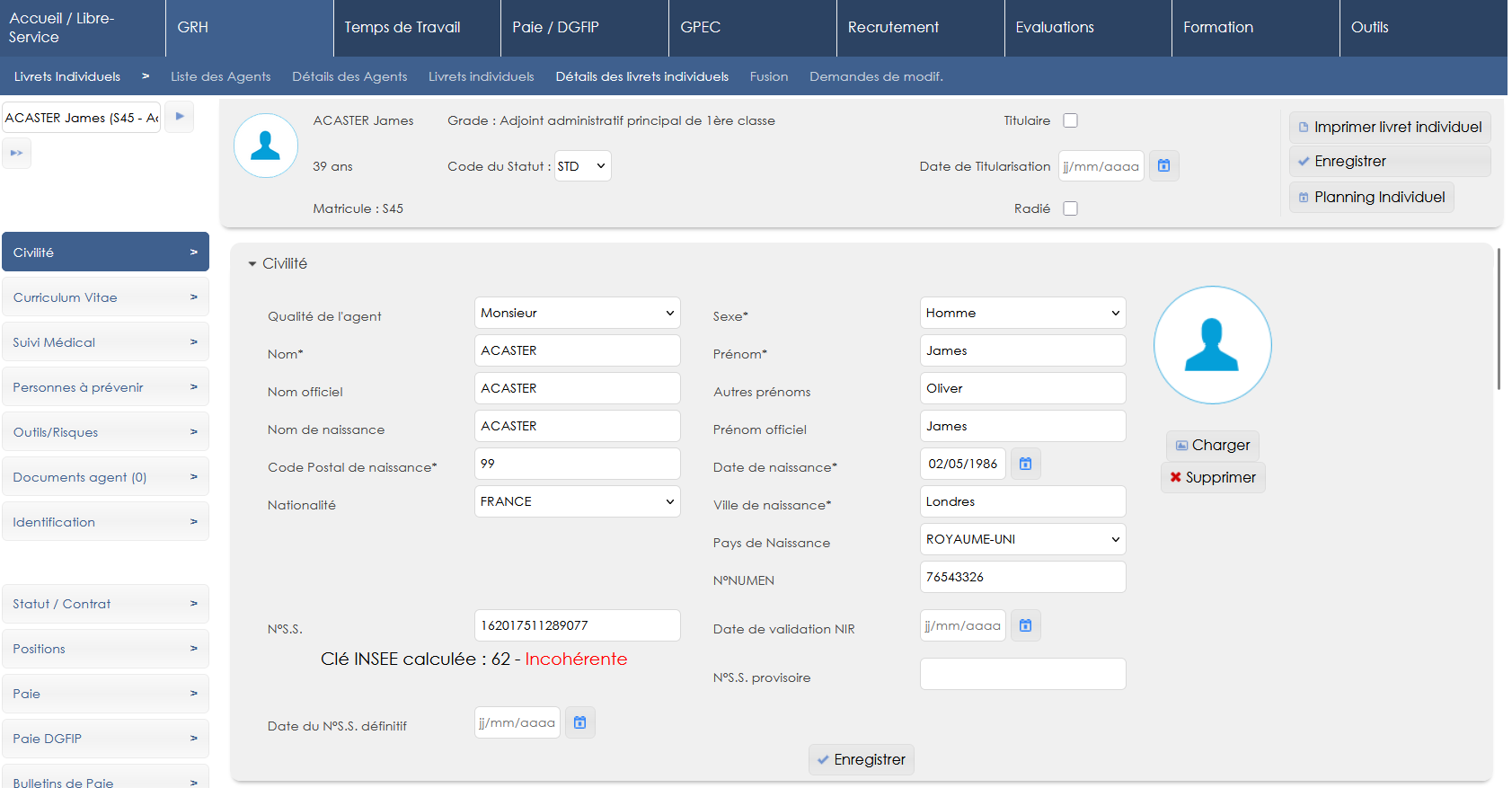Open calendar picker for Date de naissance
The height and width of the screenshot is (788, 1512).
coord(1025,464)
